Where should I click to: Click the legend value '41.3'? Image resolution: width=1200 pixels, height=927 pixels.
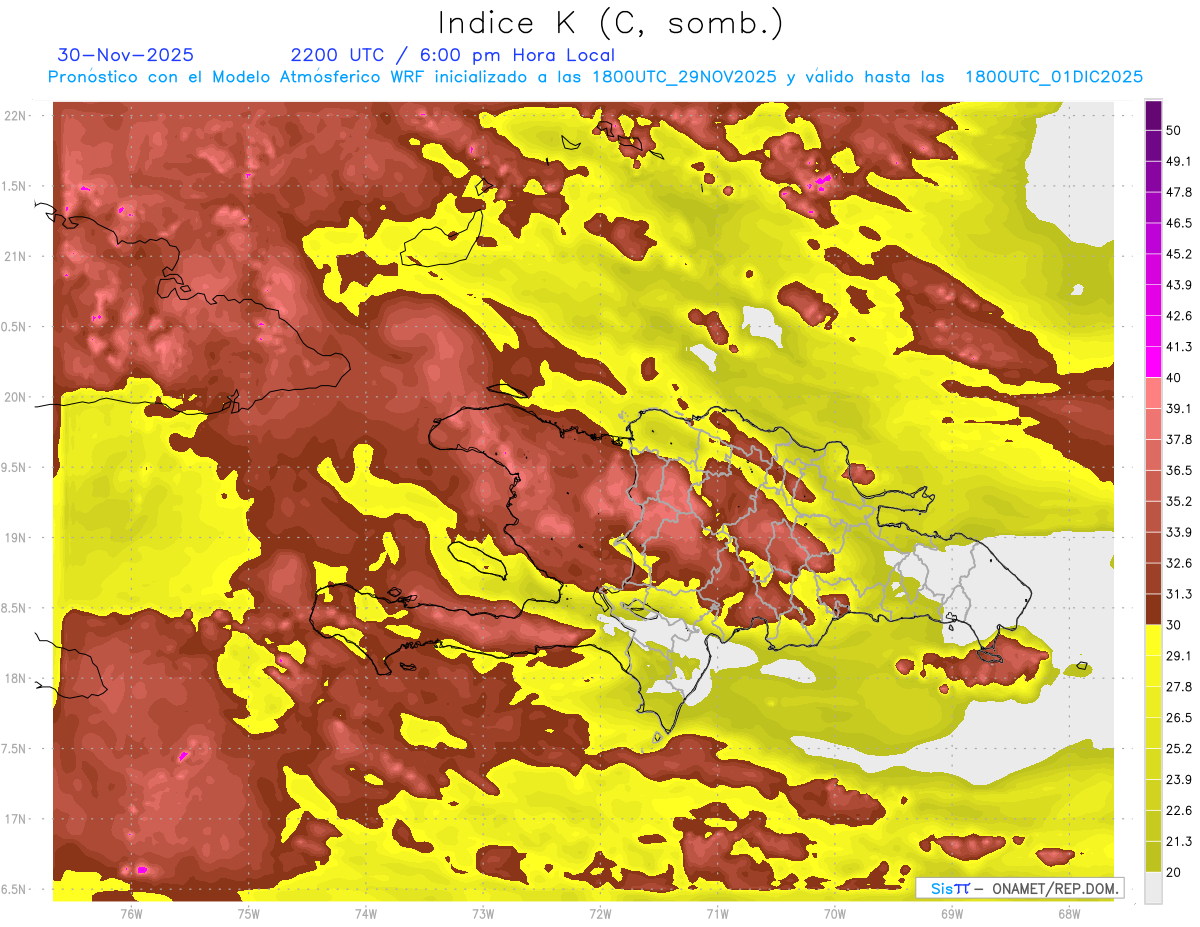pyautogui.click(x=1179, y=347)
